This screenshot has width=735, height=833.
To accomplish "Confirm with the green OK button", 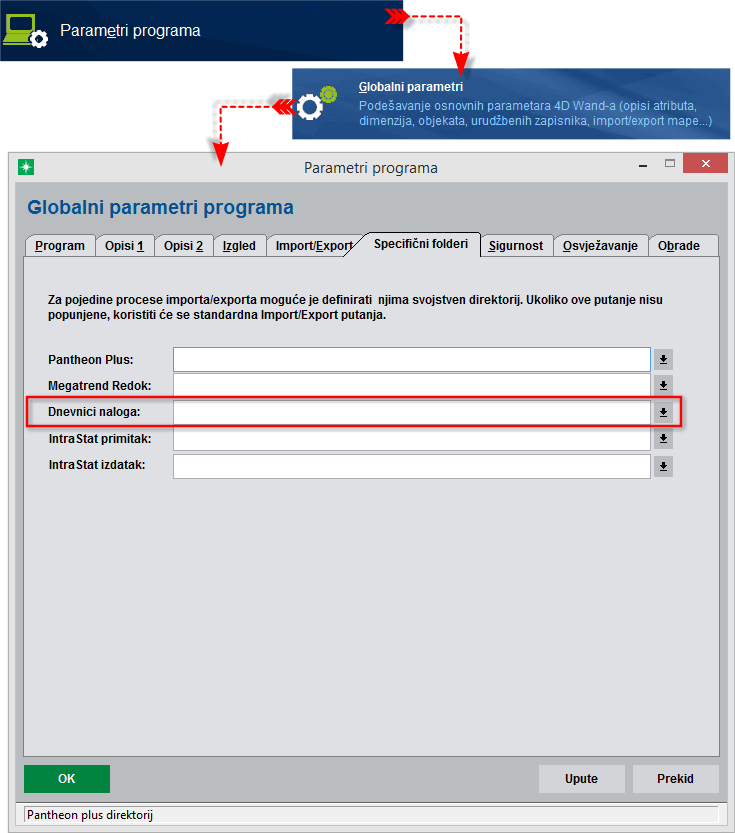I will coord(67,779).
